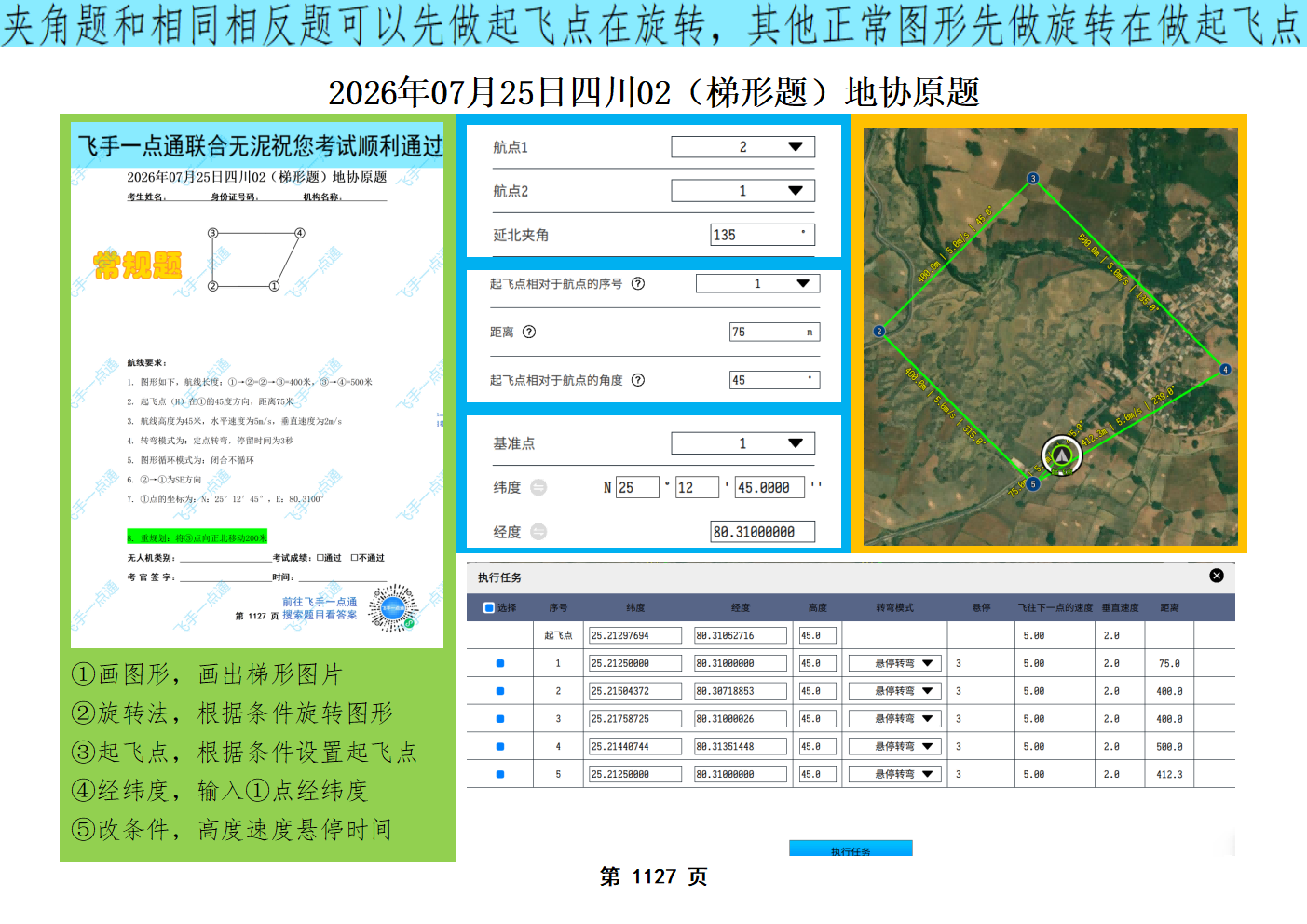Select waypoint 4 marker on the map
The image size is (1307, 924).
[x=1225, y=370]
